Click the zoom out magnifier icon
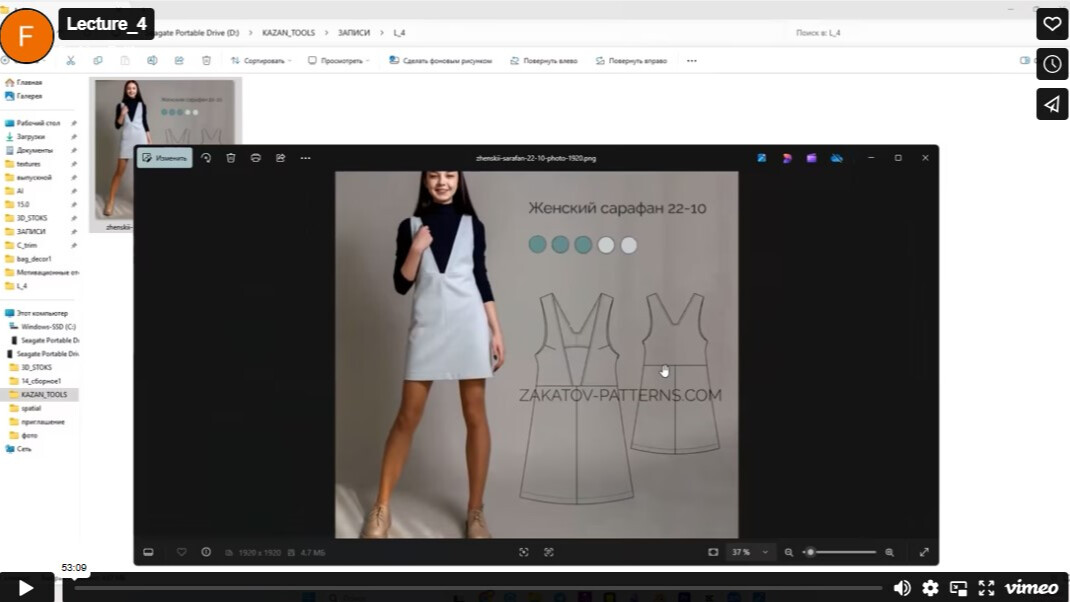 789,552
